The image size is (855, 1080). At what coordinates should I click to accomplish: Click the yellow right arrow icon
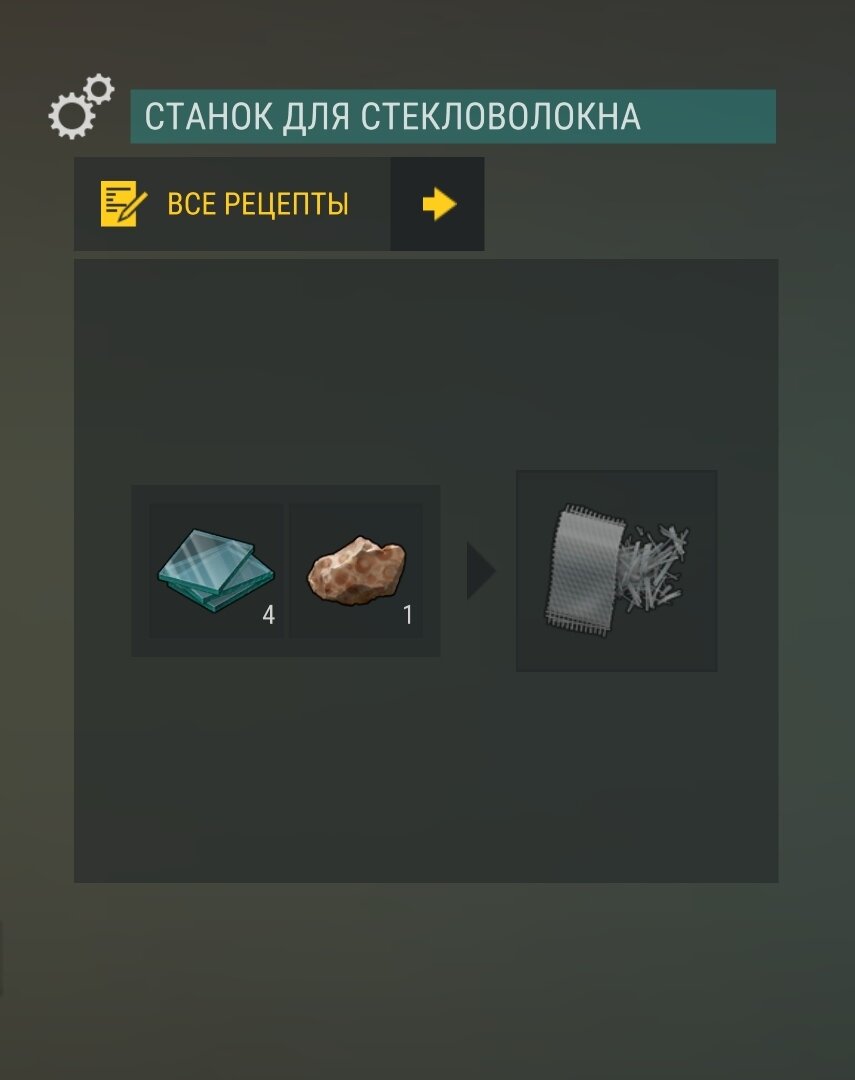coord(439,205)
